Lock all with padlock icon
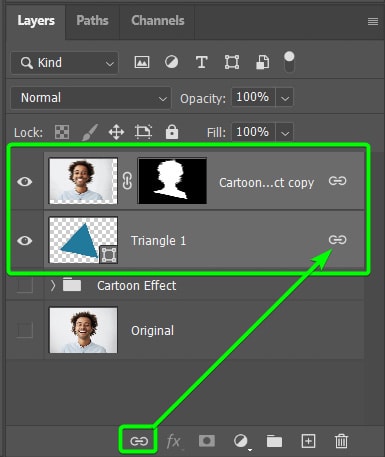This screenshot has width=385, height=457. 172,132
